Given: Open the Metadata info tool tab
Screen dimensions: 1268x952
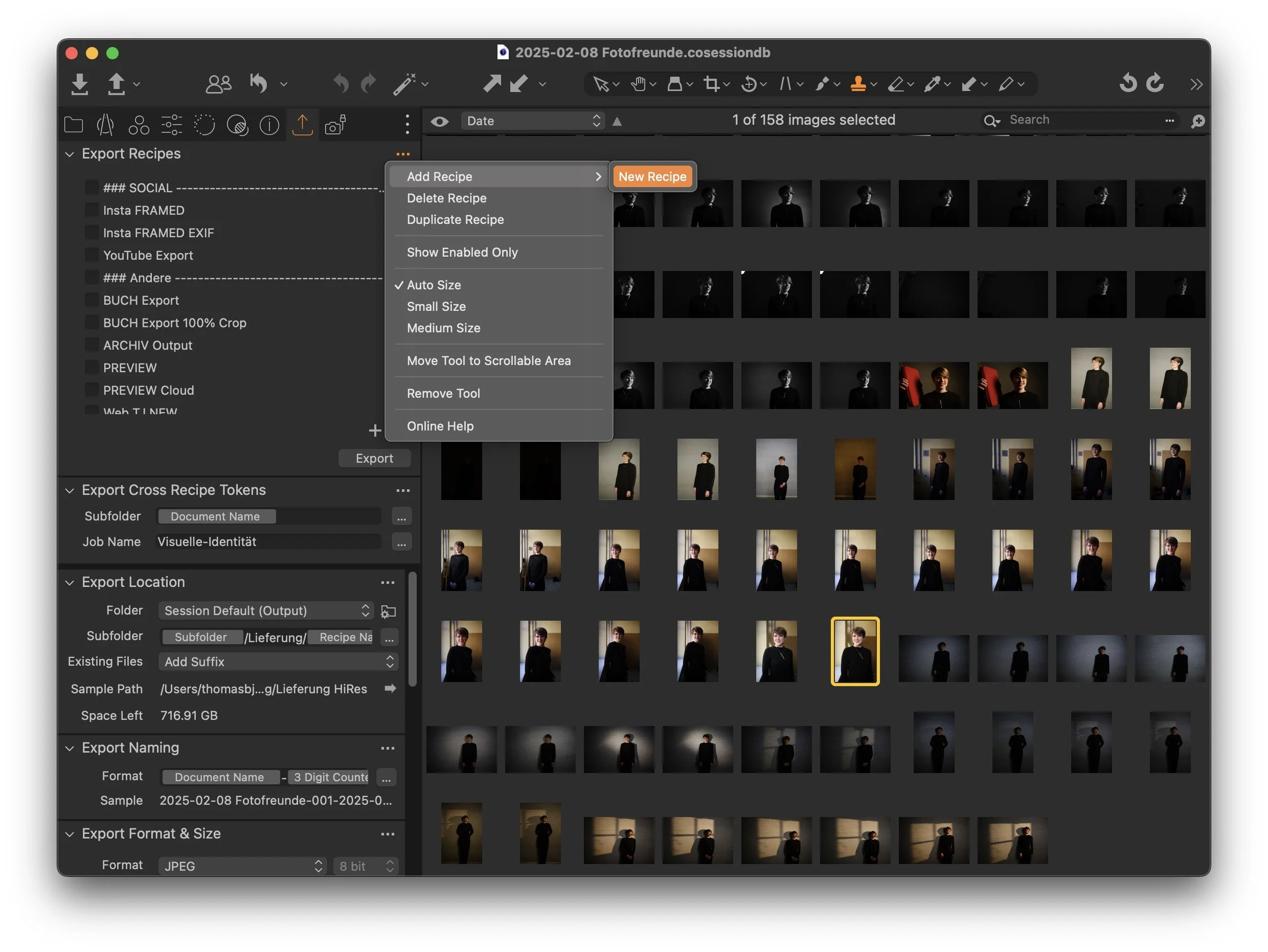Looking at the screenshot, I should [x=269, y=124].
